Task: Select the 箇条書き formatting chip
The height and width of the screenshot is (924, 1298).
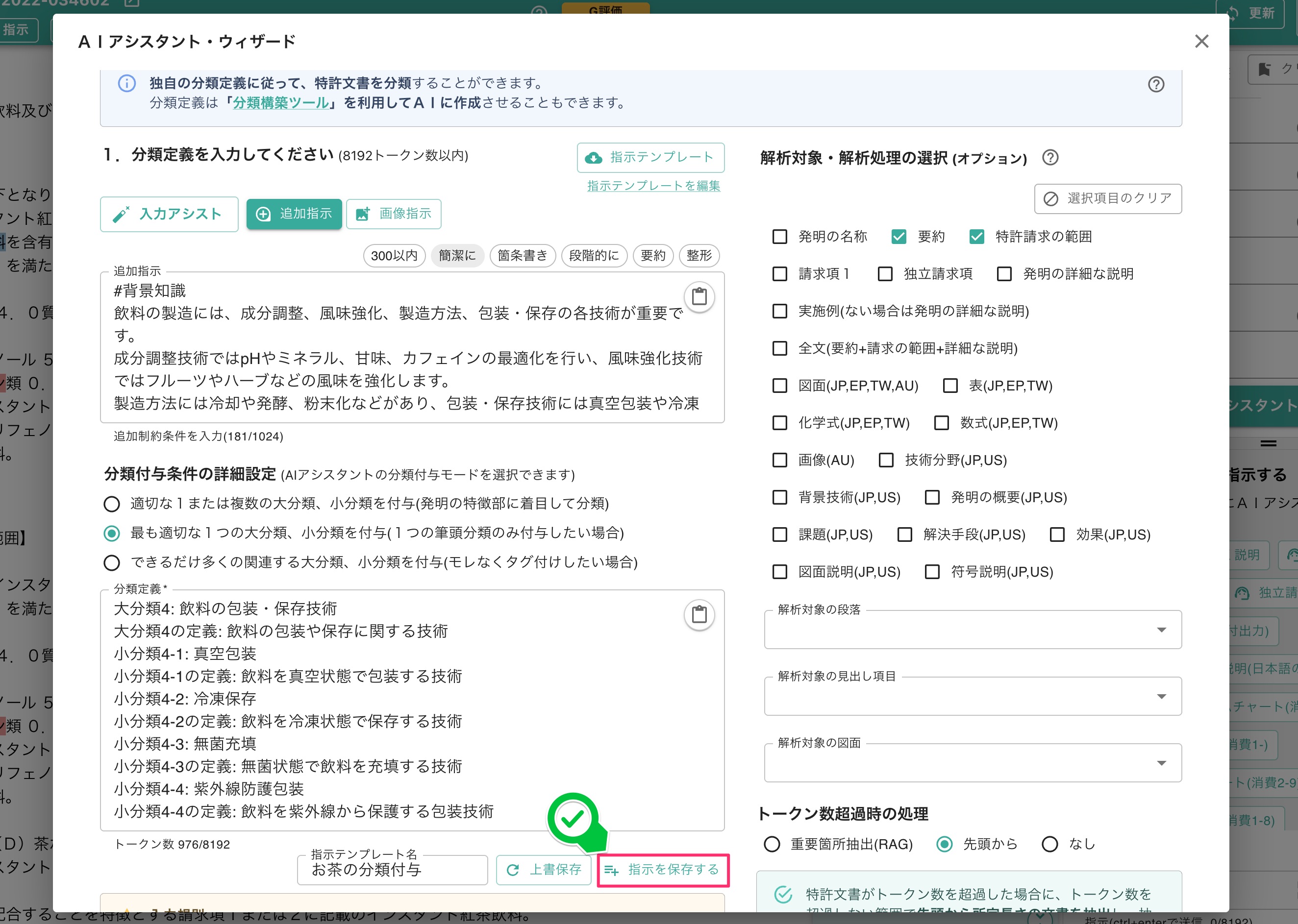Action: [x=522, y=255]
